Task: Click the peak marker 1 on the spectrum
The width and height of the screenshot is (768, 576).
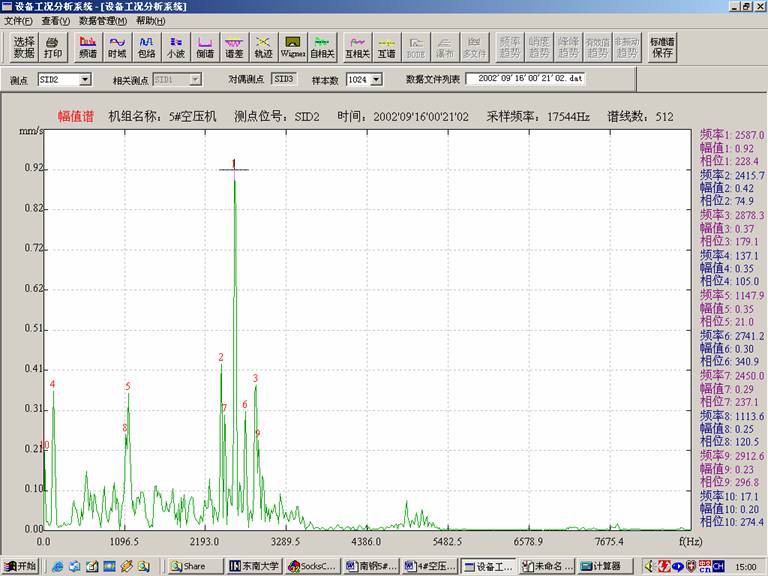Action: coord(234,165)
